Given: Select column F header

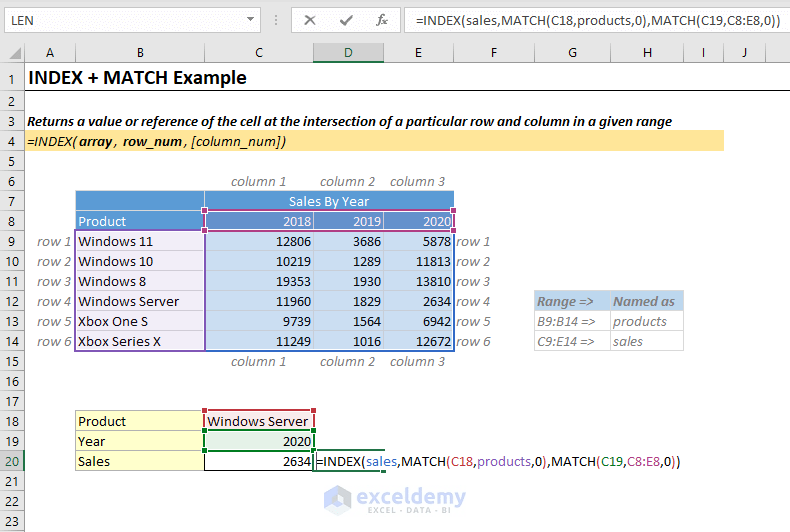Looking at the screenshot, I should (494, 52).
